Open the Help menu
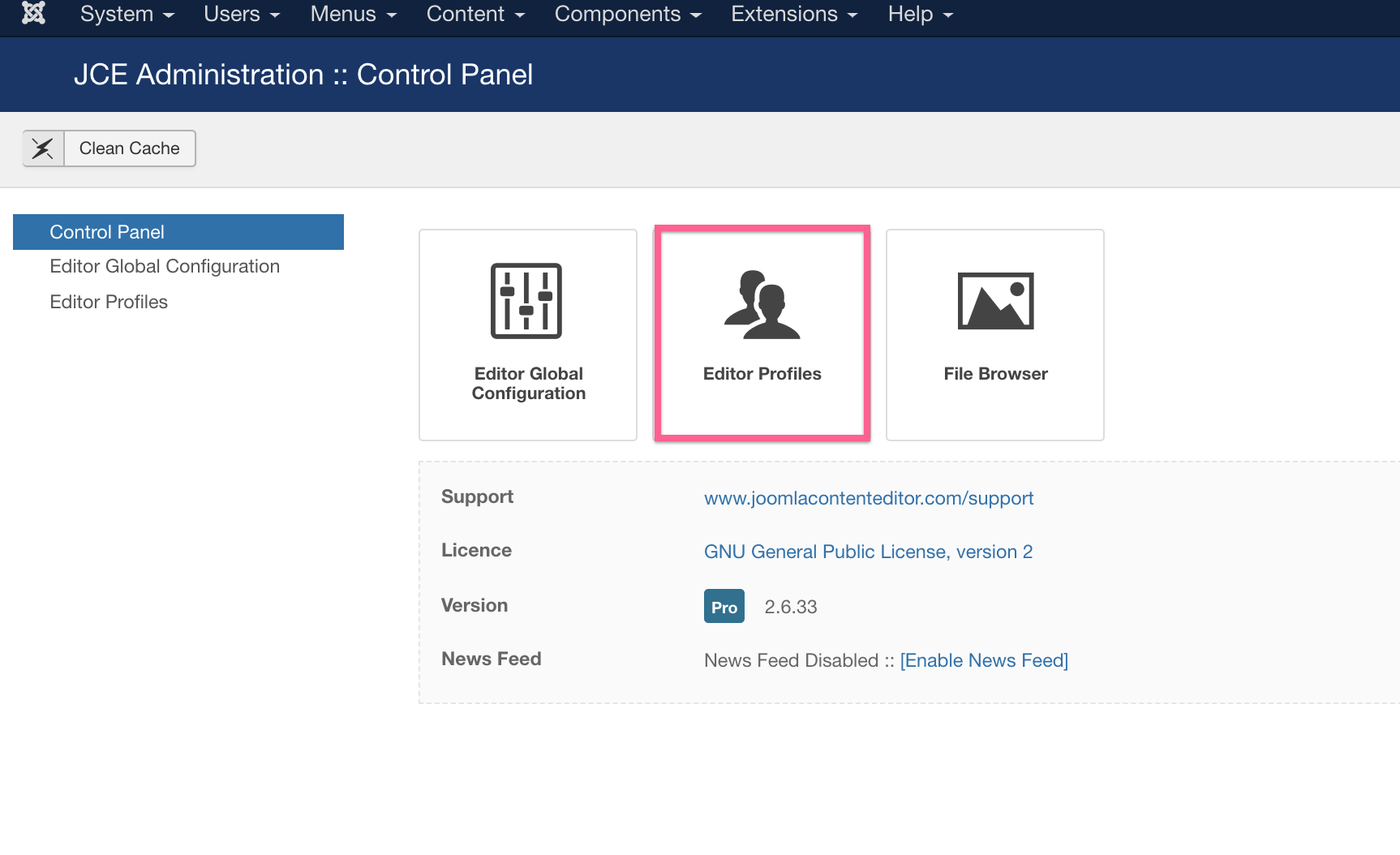1400x855 pixels. coord(921,14)
